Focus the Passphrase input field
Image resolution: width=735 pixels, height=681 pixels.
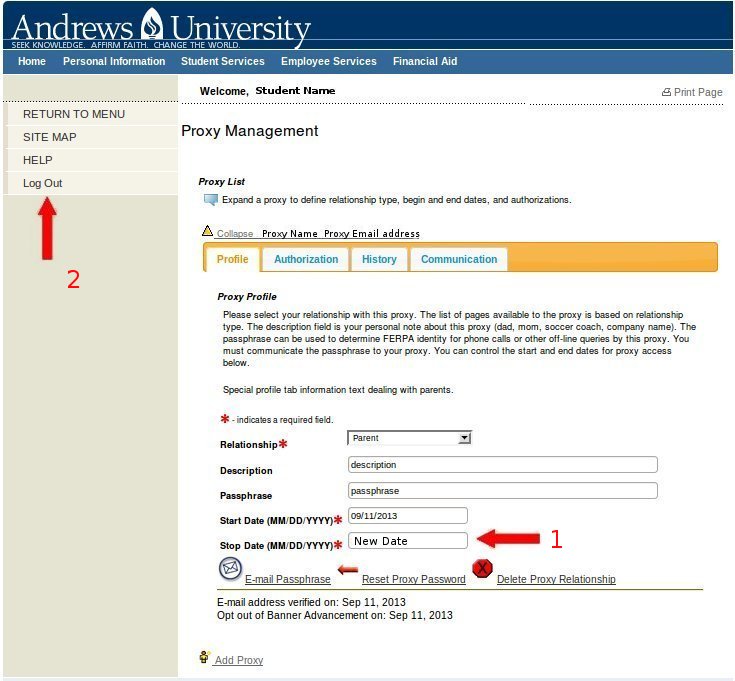click(503, 491)
